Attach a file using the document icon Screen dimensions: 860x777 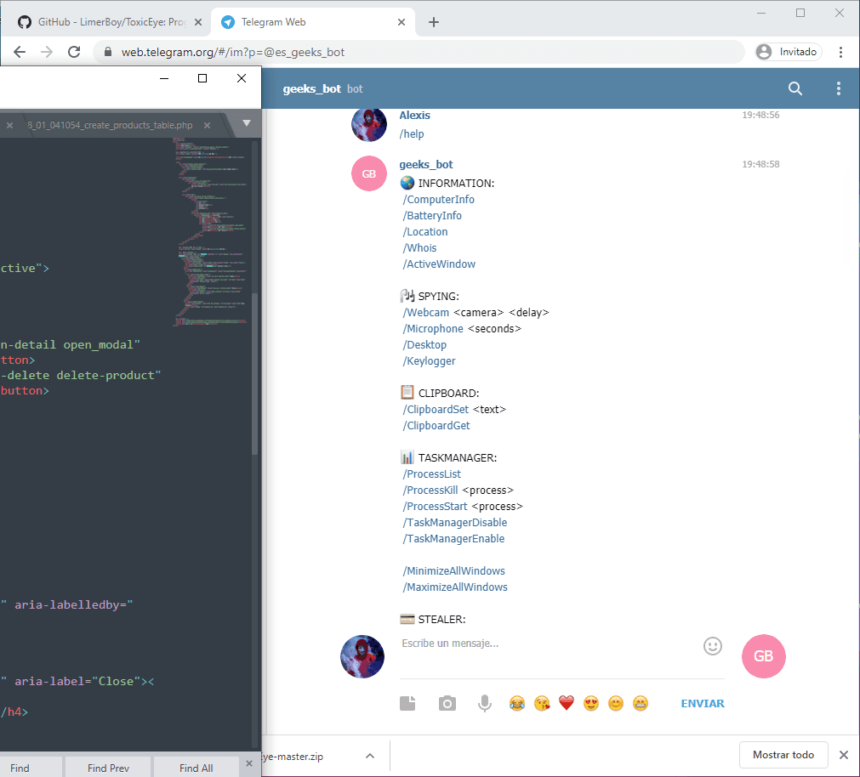(407, 703)
